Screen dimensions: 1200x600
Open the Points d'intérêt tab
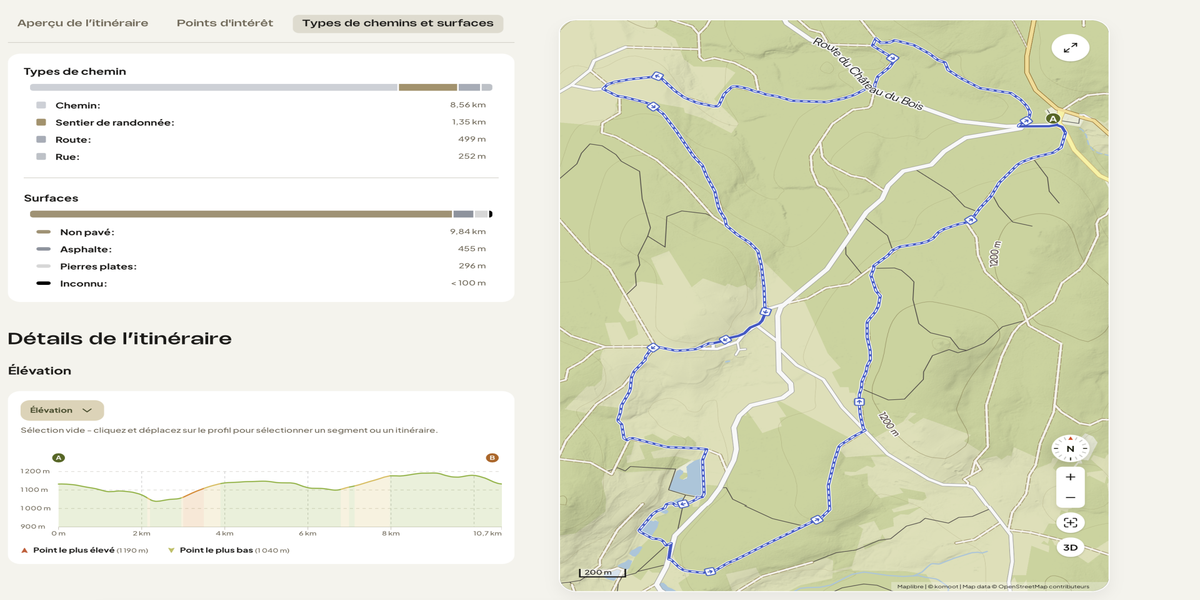(225, 23)
